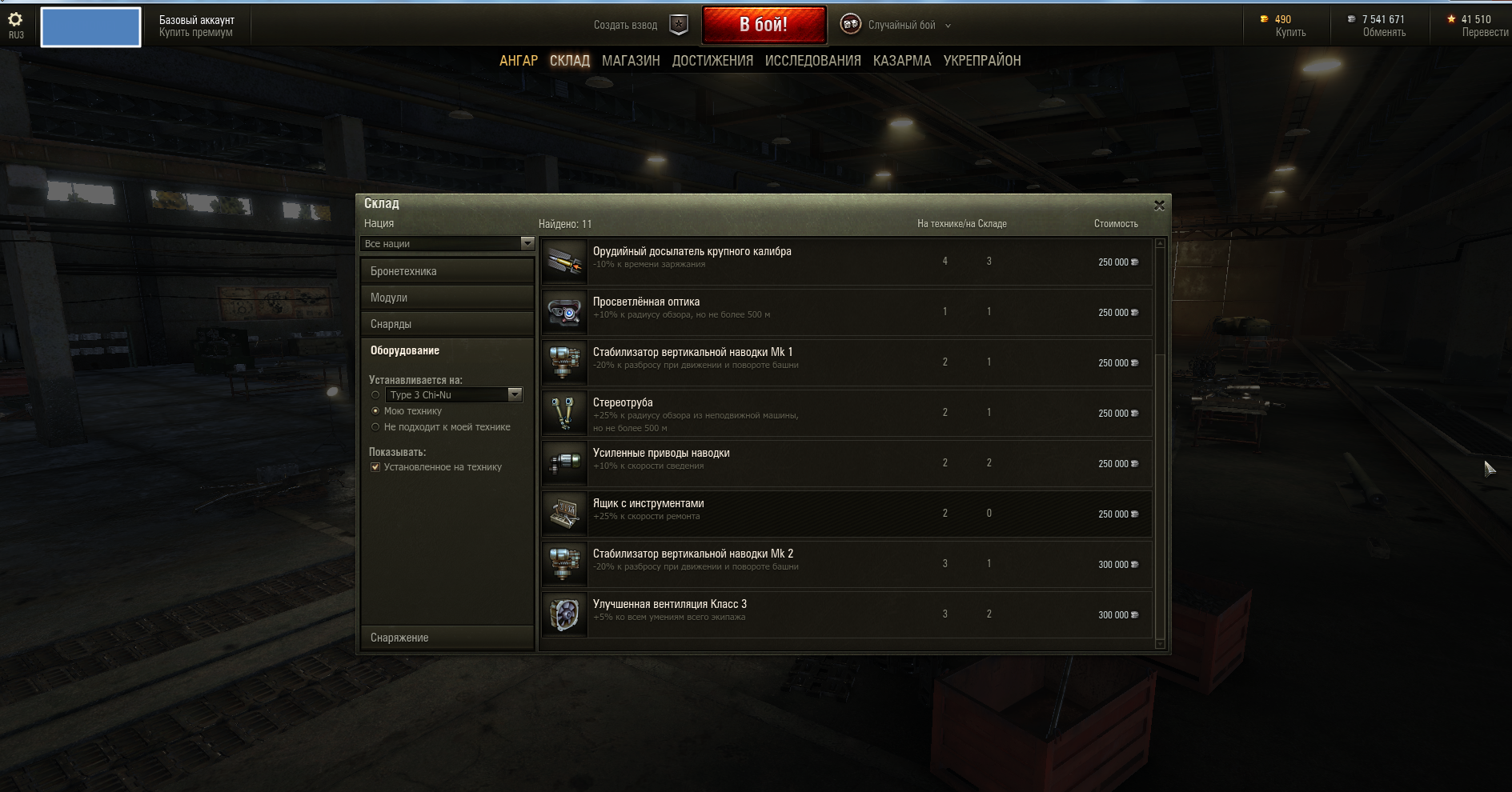Open the Все нации nation dropdown
This screenshot has width=1512, height=792.
pyautogui.click(x=447, y=243)
